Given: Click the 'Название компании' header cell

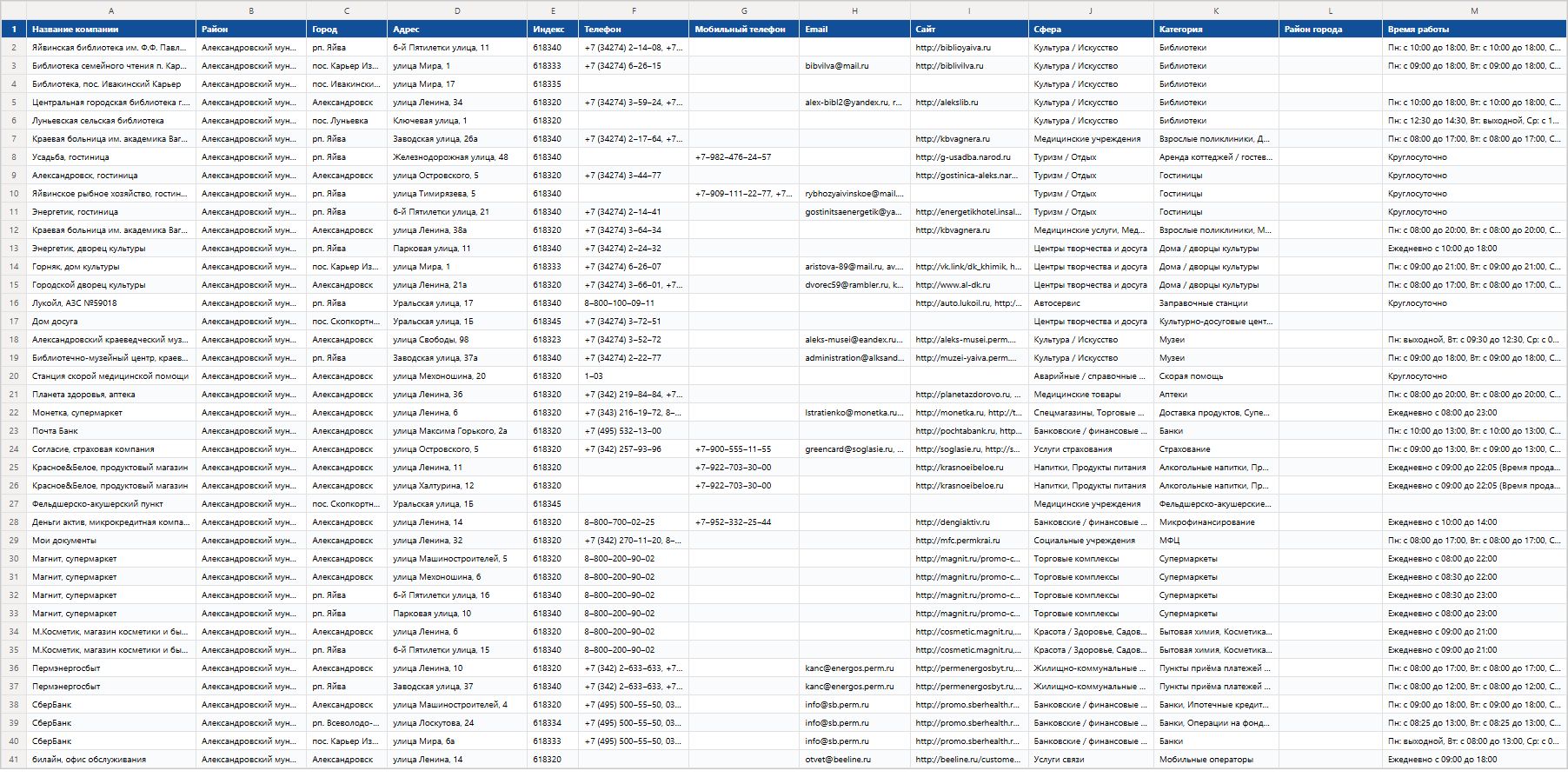Looking at the screenshot, I should click(x=111, y=29).
